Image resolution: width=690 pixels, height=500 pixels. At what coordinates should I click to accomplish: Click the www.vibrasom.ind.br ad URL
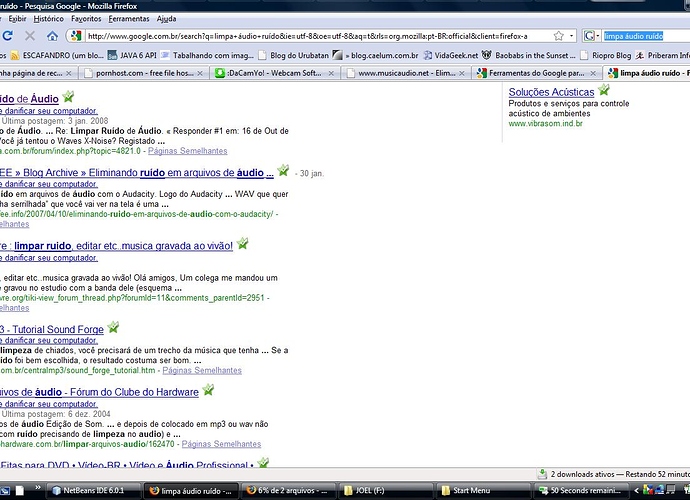(545, 124)
